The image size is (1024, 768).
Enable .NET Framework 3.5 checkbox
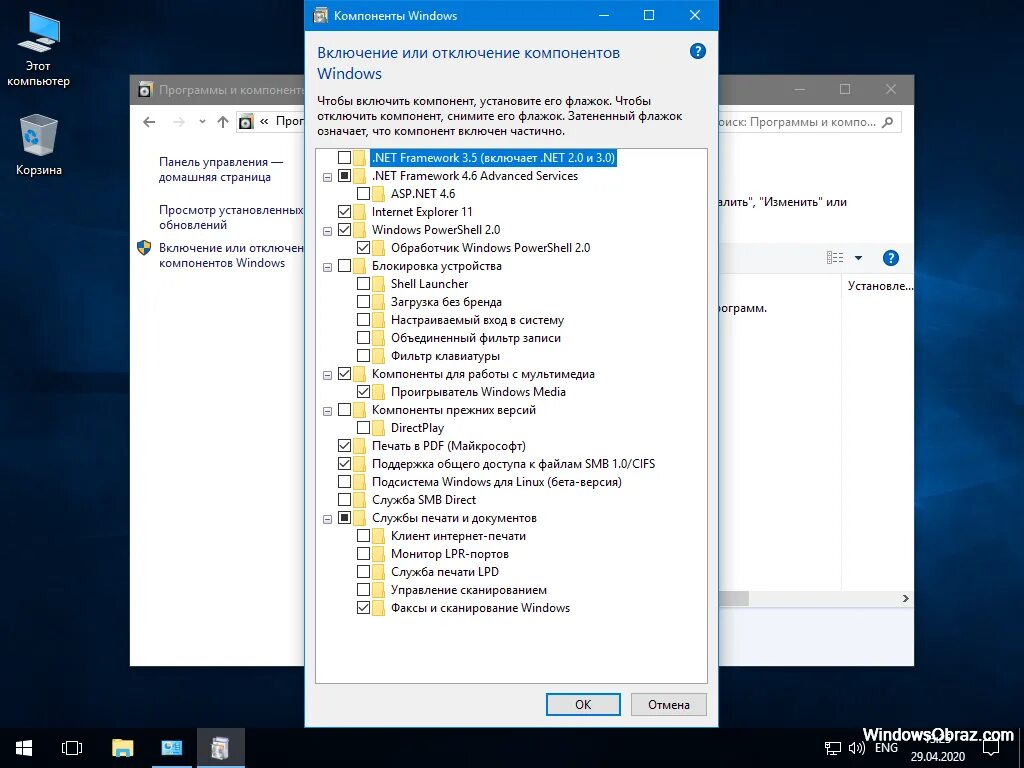coord(344,158)
